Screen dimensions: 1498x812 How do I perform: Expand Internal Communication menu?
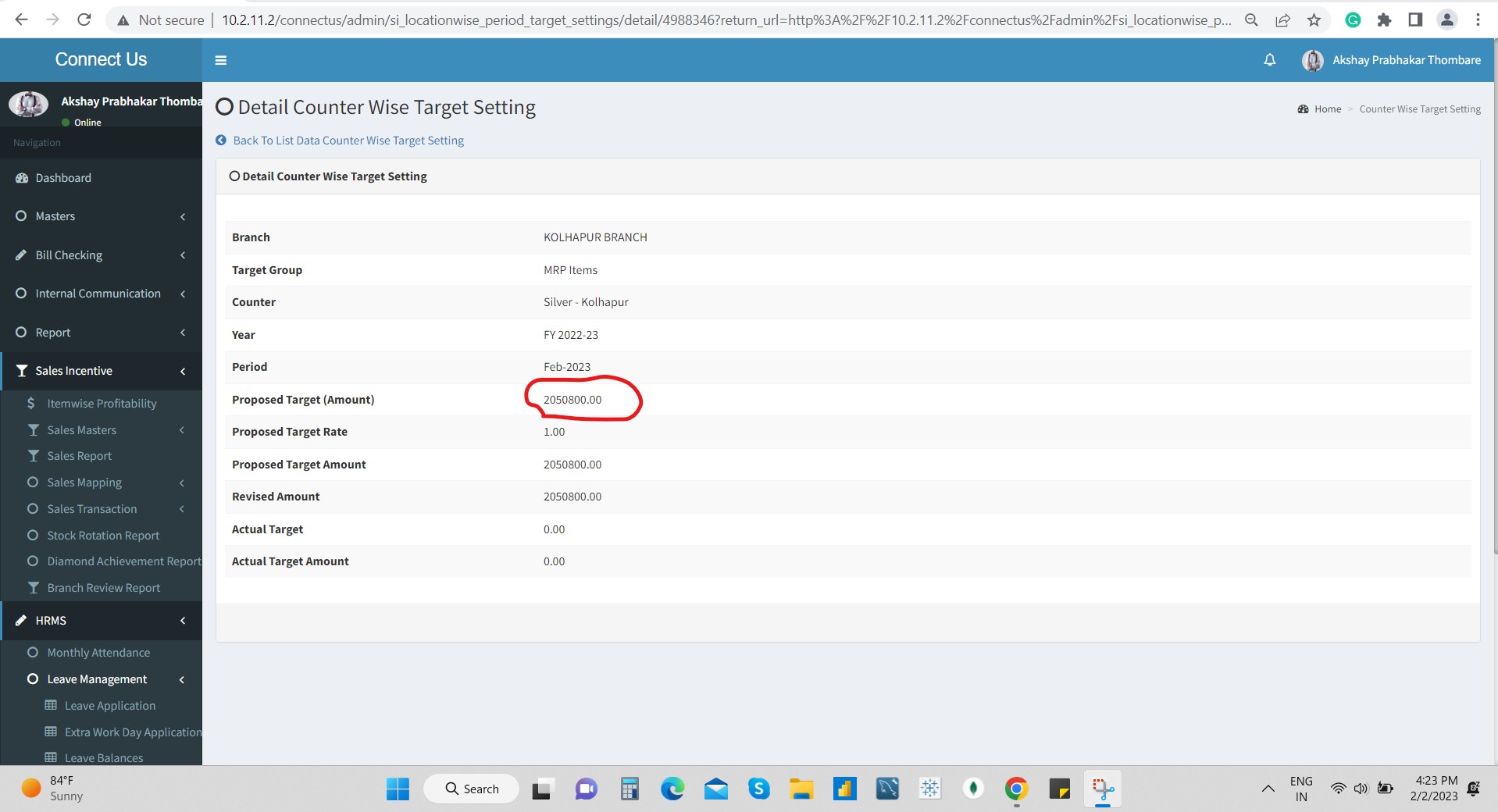[x=101, y=294]
